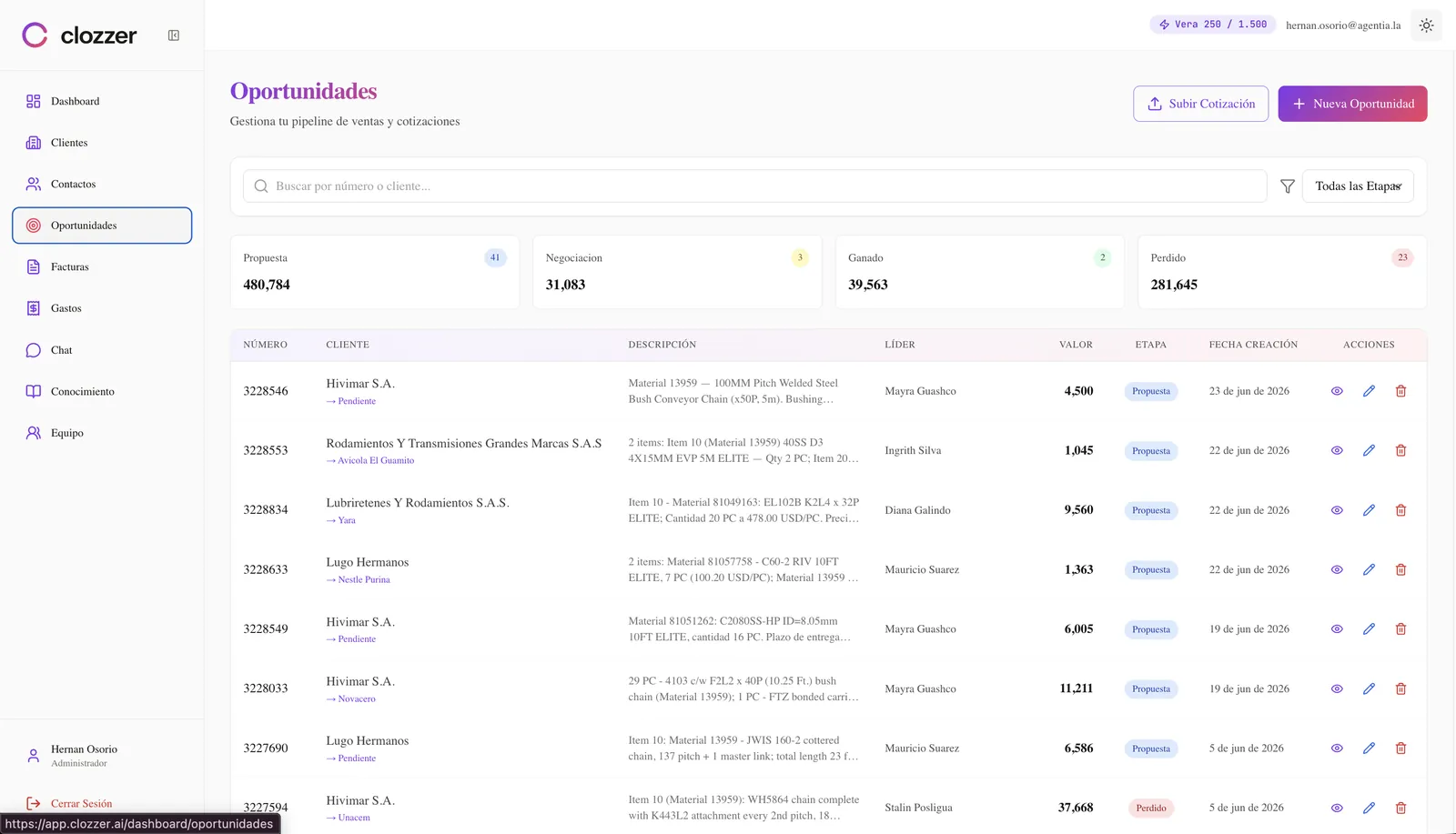Edit opportunity 3228033 with pencil icon
1456x834 pixels.
1369,689
